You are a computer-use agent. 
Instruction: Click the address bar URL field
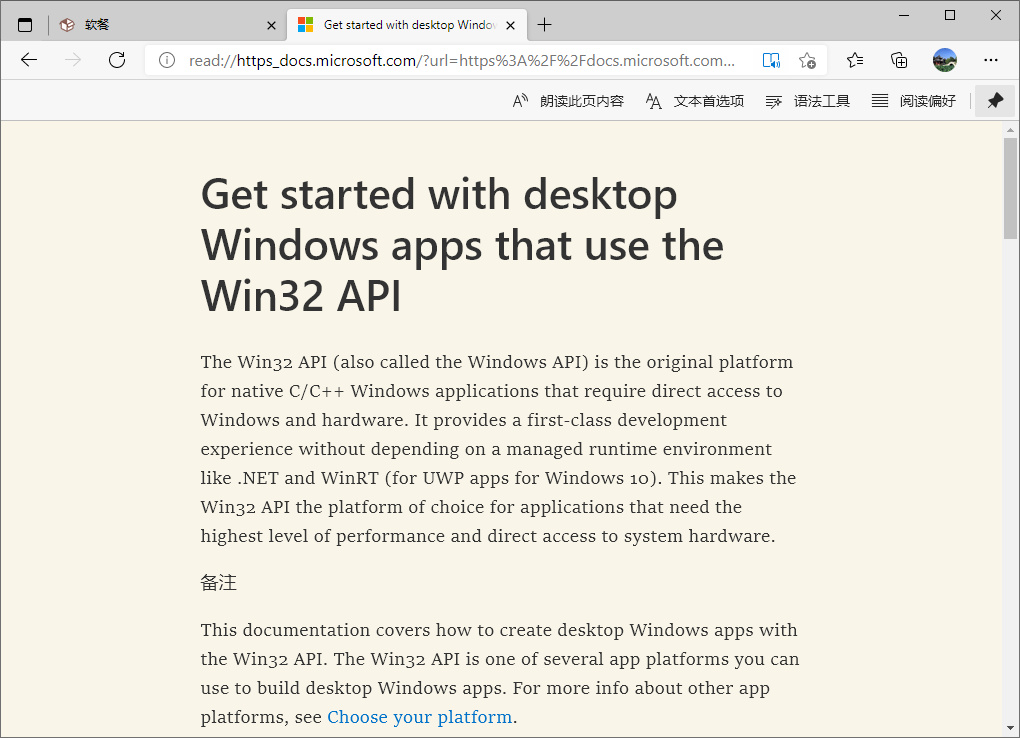(460, 60)
